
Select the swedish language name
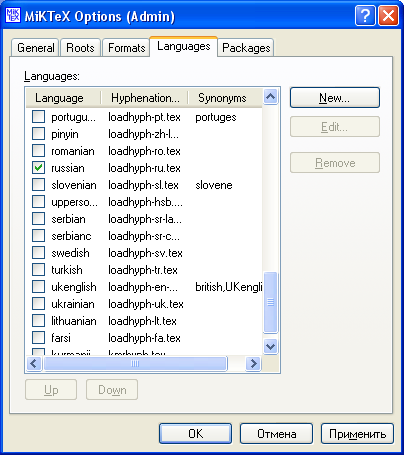70,253
